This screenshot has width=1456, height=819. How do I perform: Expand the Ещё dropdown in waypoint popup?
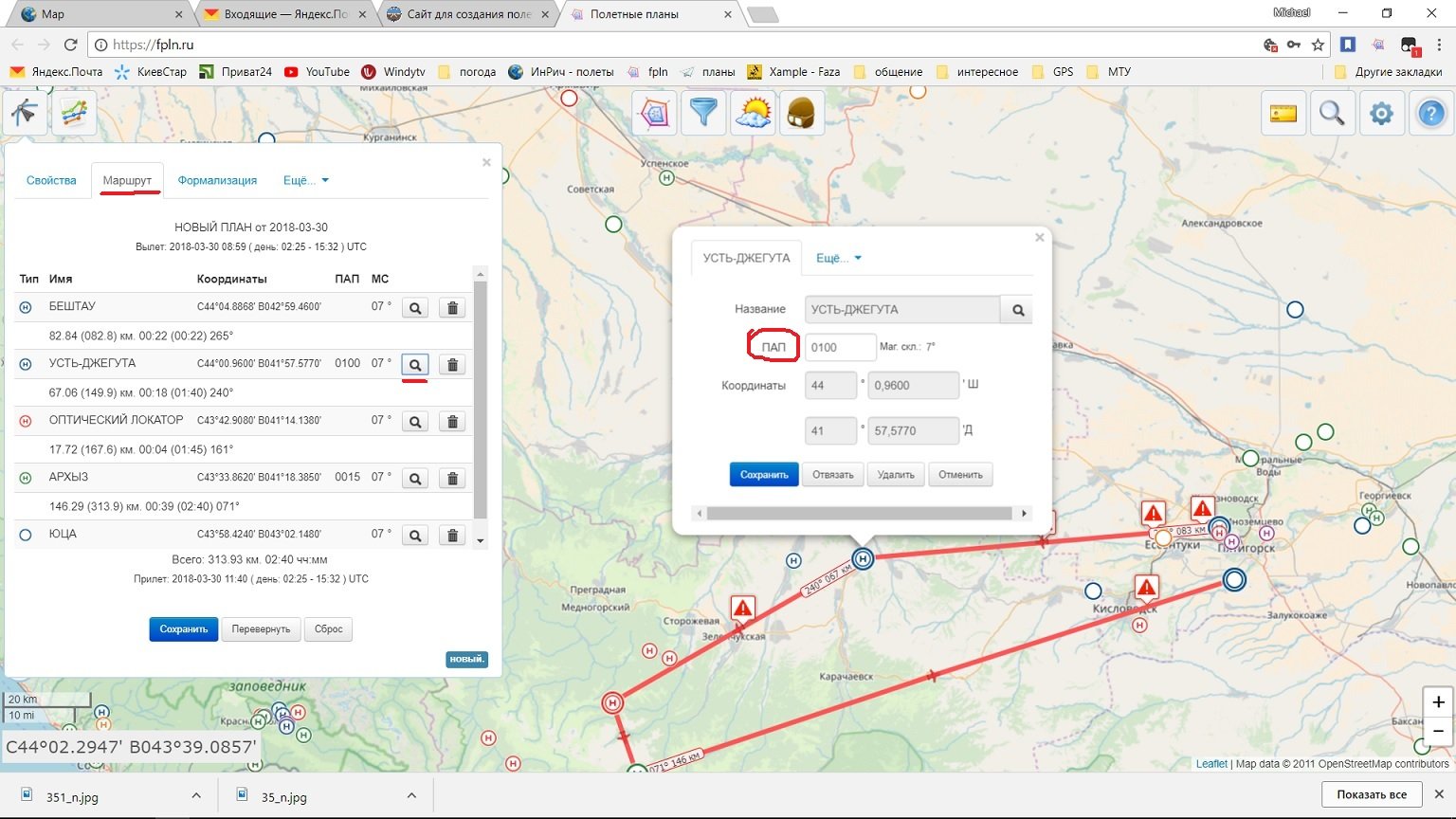[x=839, y=258]
